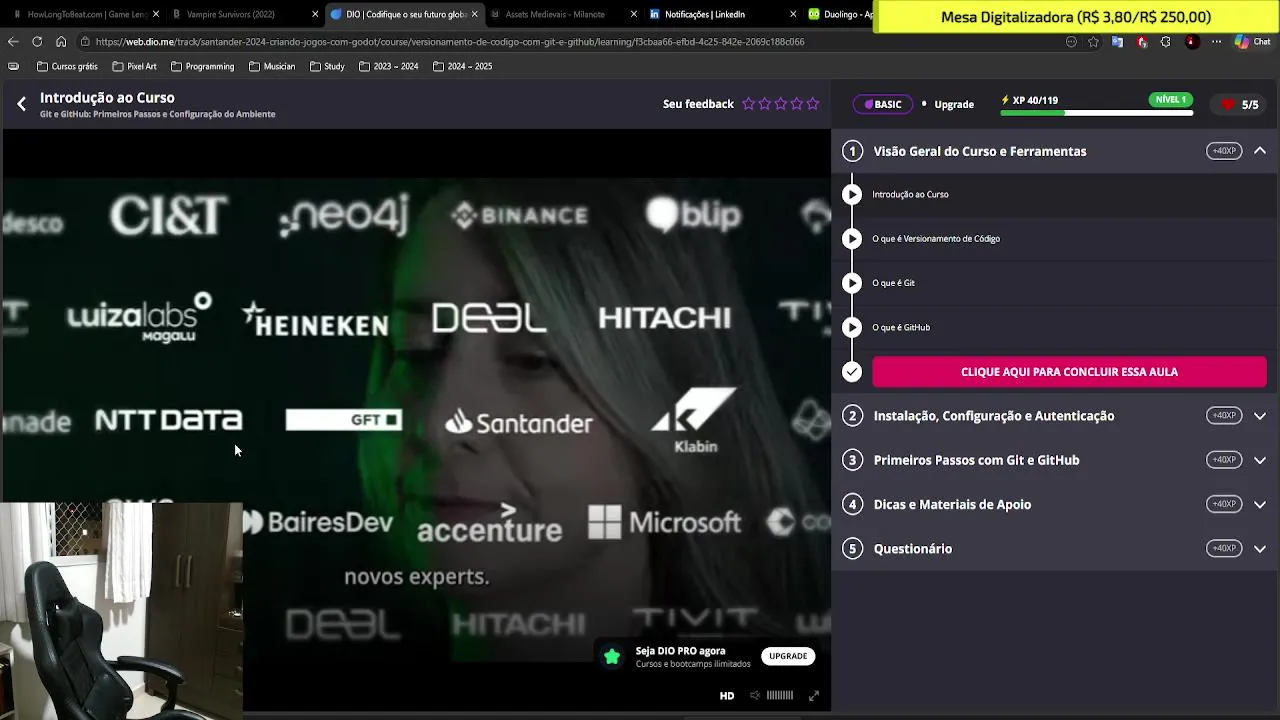Open the browser extensions puzzle icon
The width and height of the screenshot is (1280, 720).
(x=1165, y=42)
